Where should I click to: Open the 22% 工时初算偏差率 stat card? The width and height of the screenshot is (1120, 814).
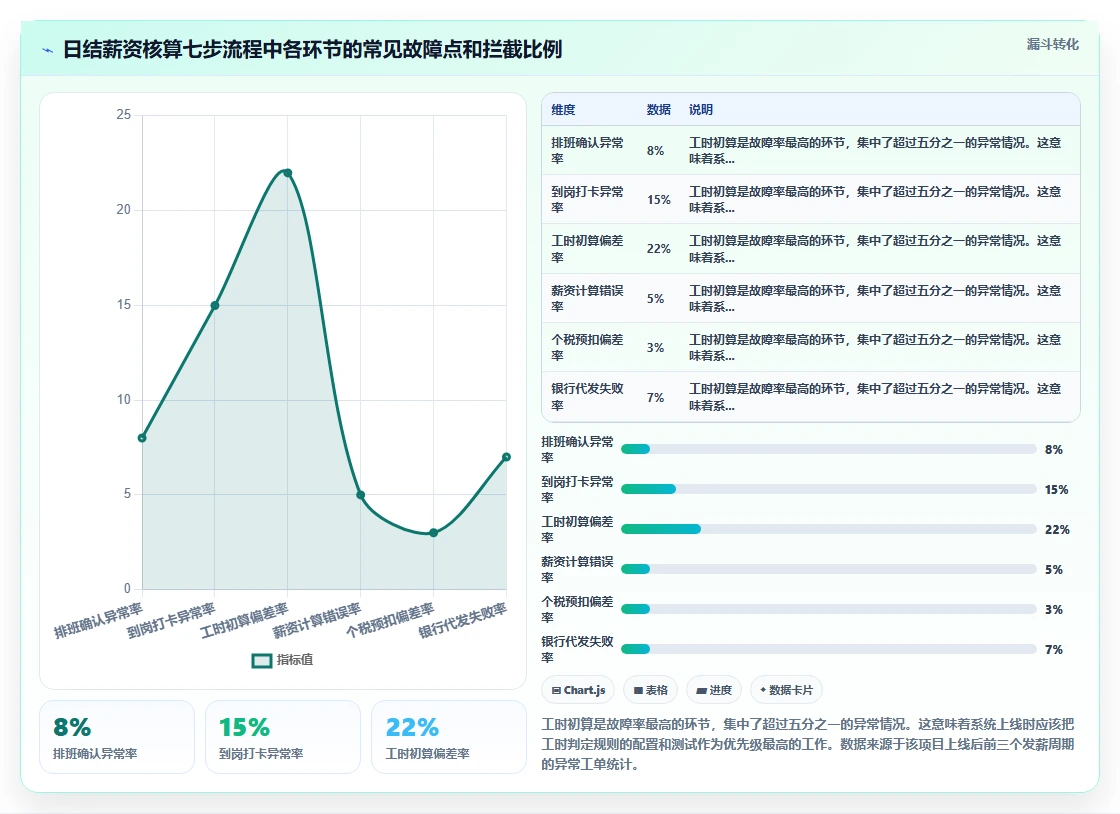(449, 737)
